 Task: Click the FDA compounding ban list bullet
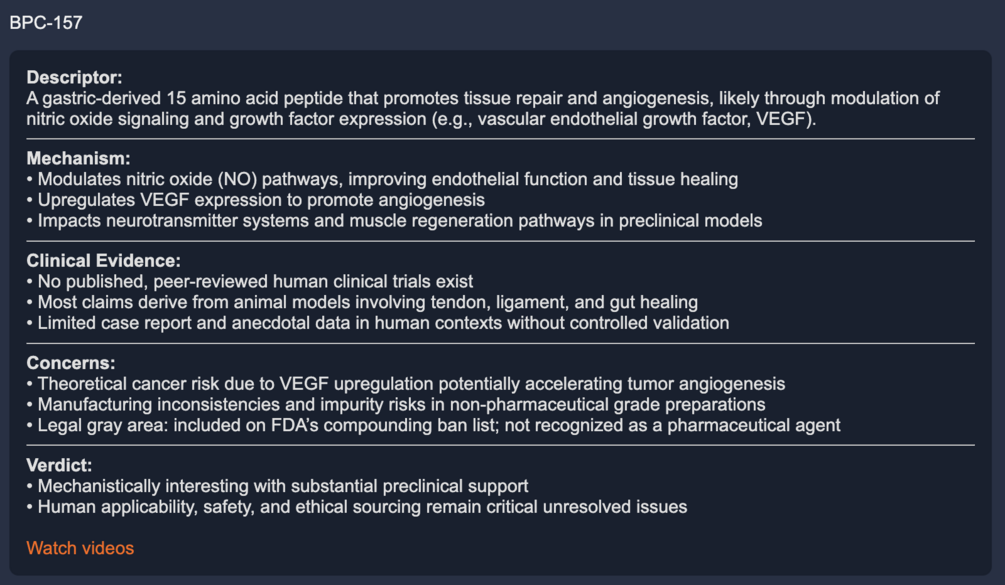(438, 425)
